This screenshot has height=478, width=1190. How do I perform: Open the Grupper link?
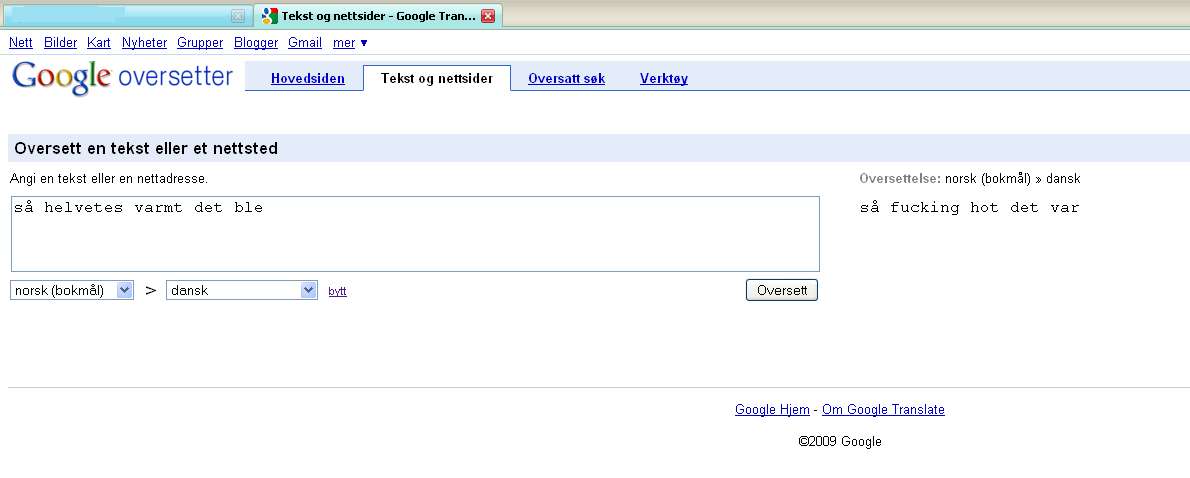coord(200,42)
